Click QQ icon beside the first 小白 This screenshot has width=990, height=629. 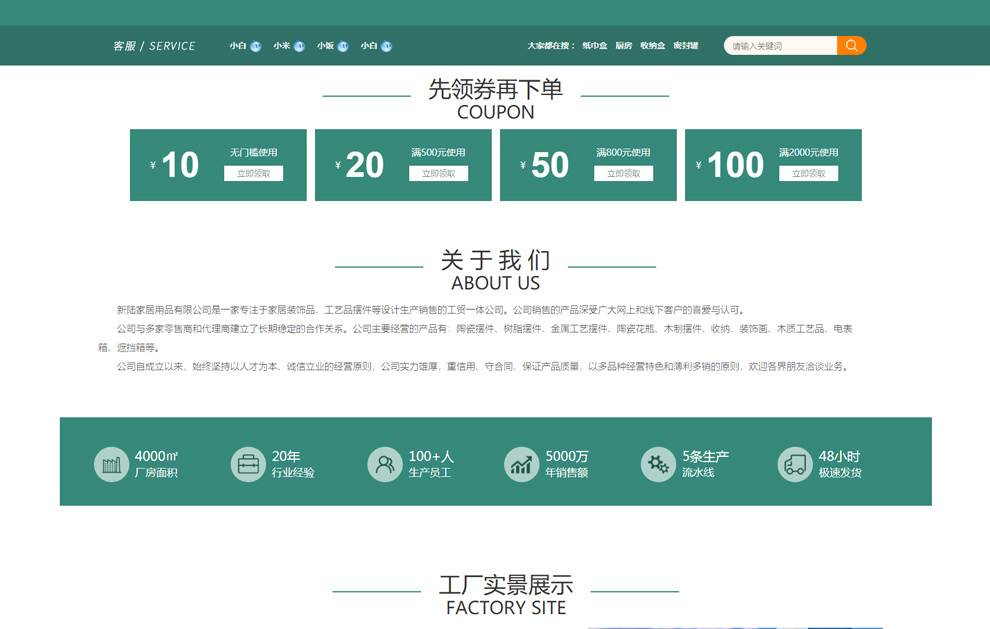coord(256,45)
